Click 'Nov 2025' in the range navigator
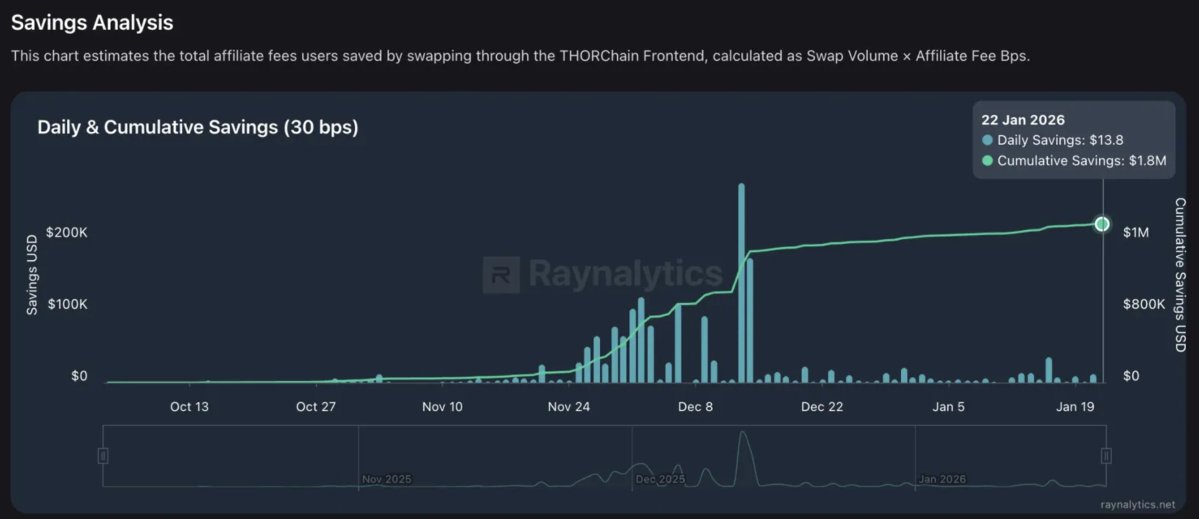The width and height of the screenshot is (1199, 519). 387,479
